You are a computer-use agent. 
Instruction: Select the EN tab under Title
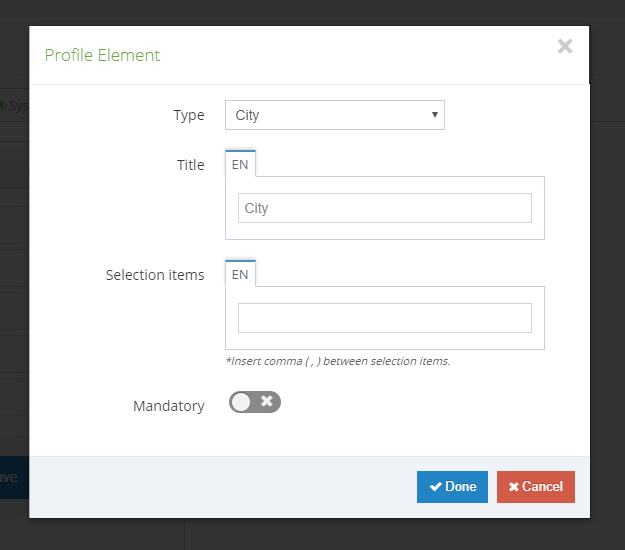tap(240, 164)
